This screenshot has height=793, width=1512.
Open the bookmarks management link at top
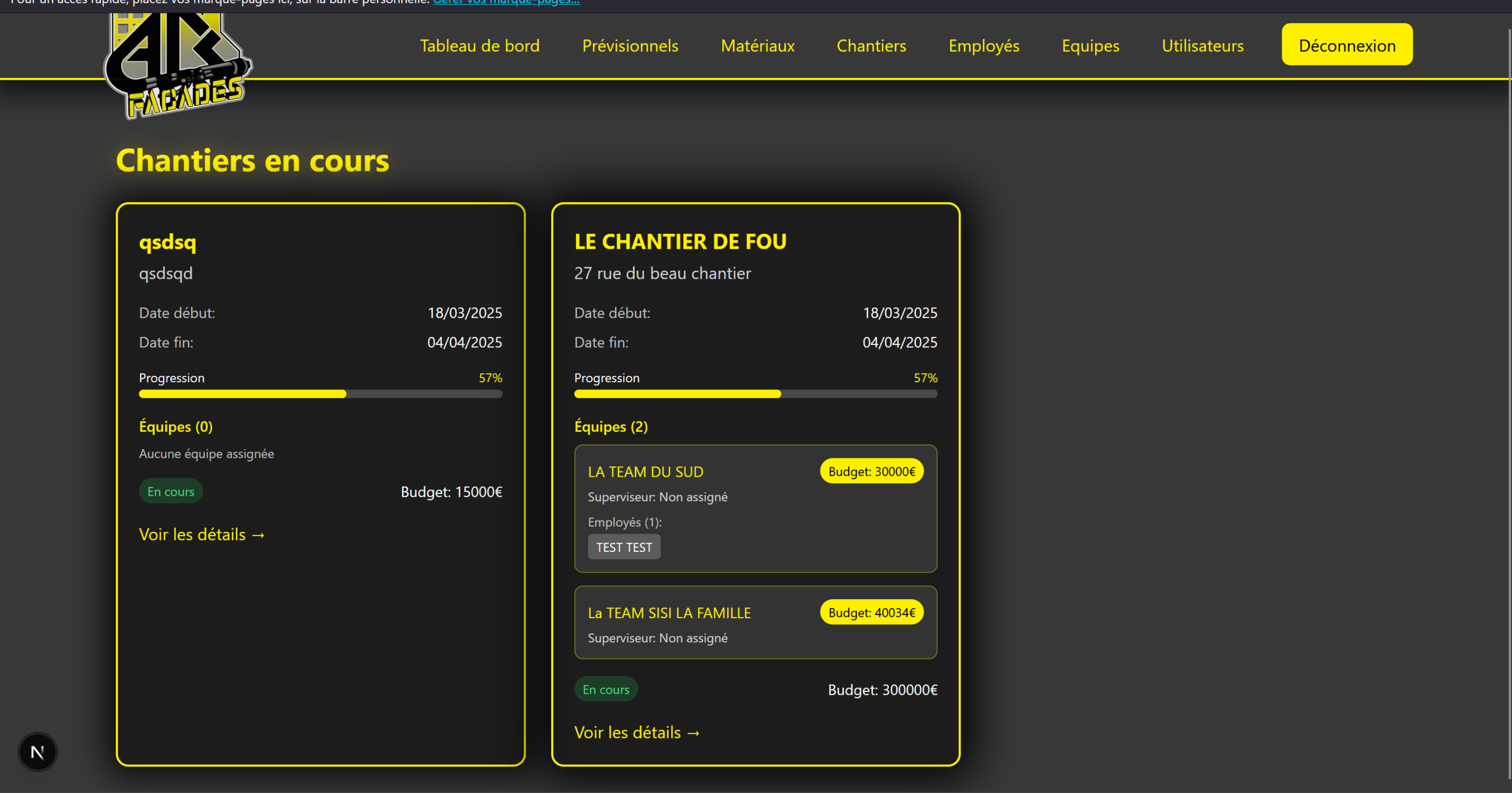506,2
